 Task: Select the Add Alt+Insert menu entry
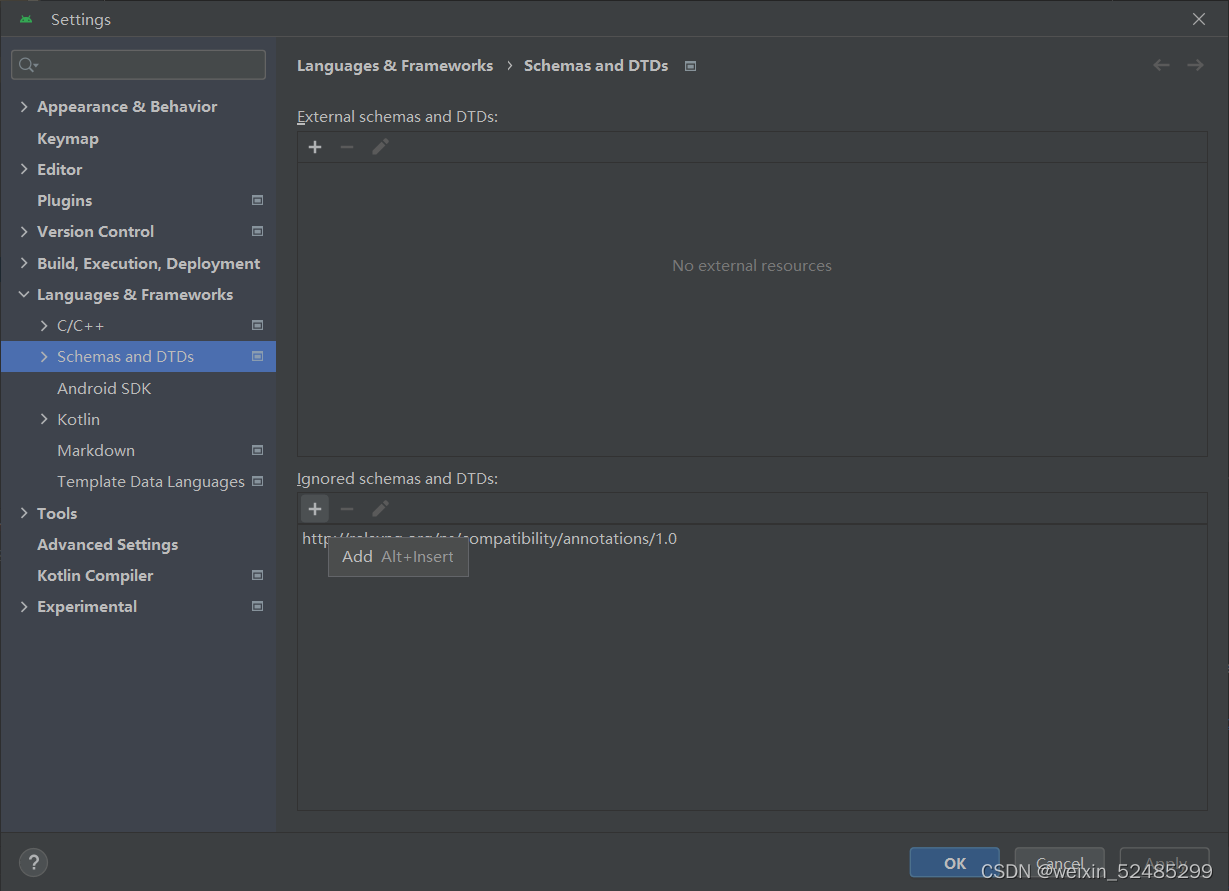(398, 557)
